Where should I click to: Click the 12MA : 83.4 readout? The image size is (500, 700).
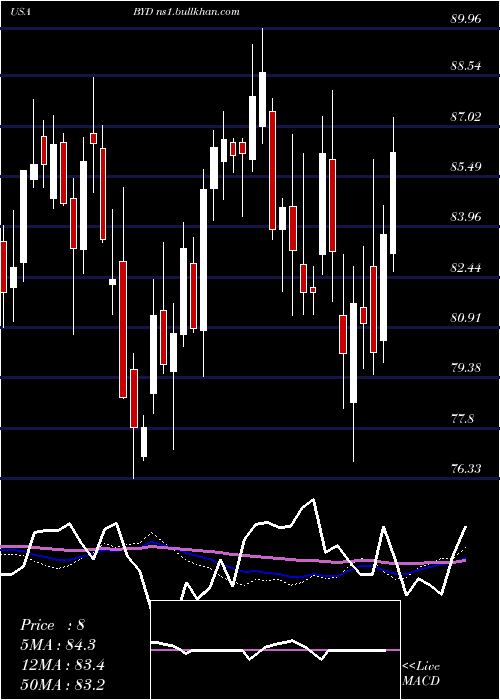62,665
